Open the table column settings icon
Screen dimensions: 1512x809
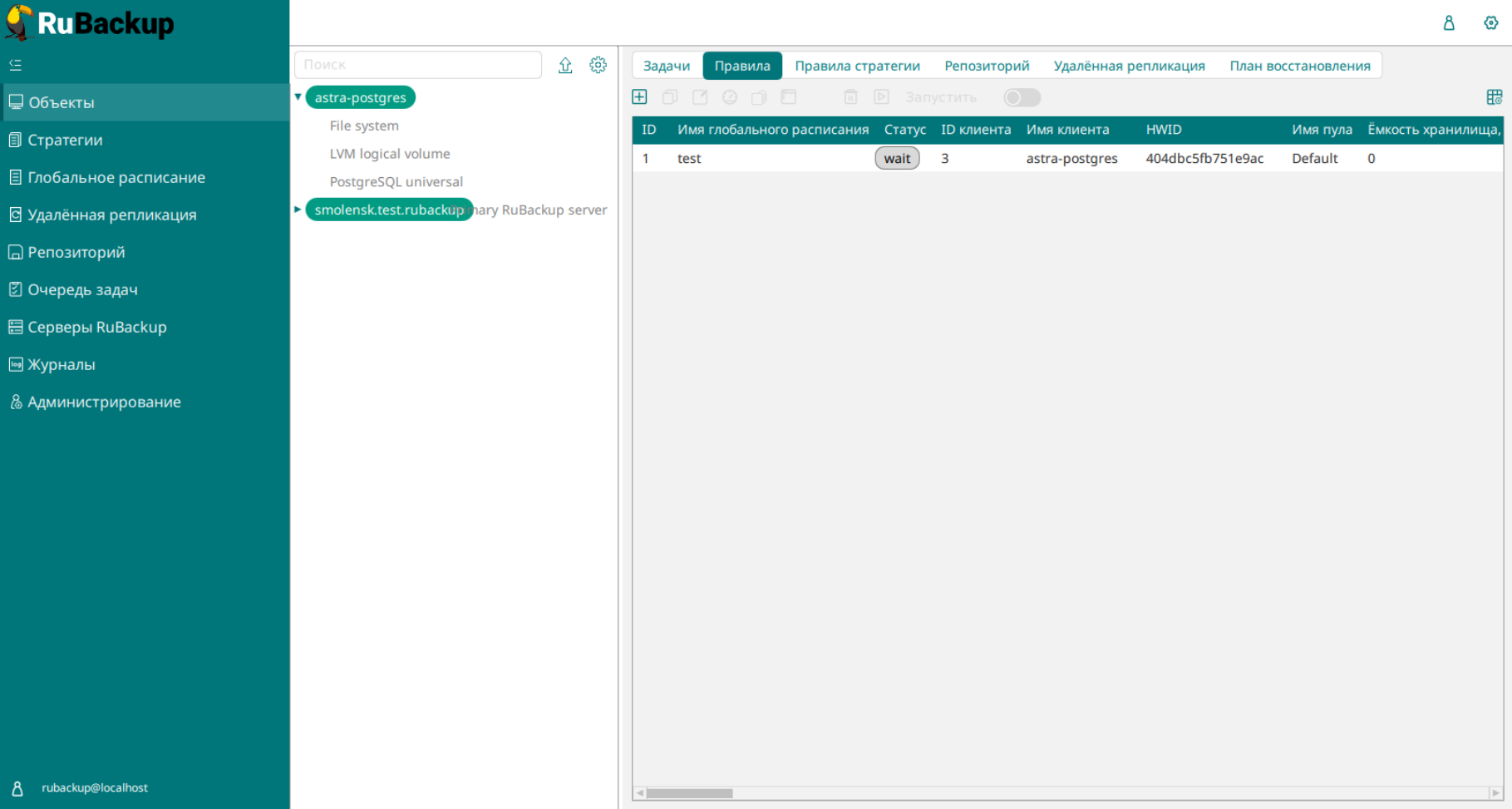tap(1494, 97)
